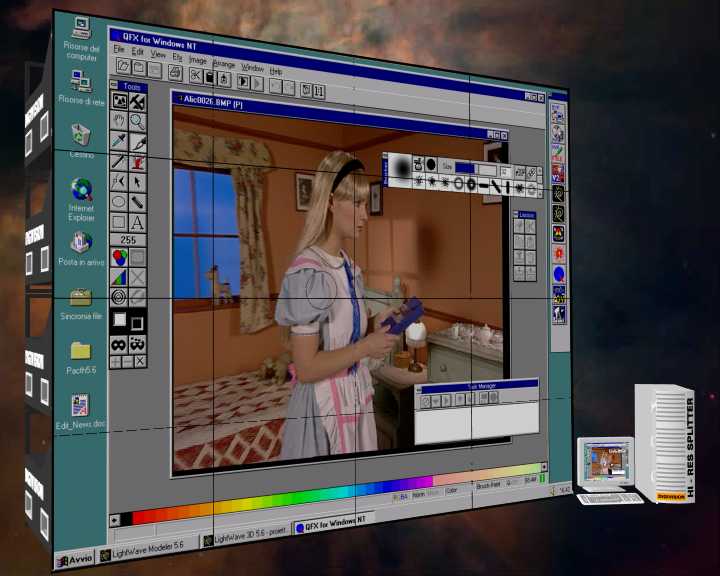Open the Edit_News.doc desktop file
The height and width of the screenshot is (576, 720).
(x=80, y=412)
